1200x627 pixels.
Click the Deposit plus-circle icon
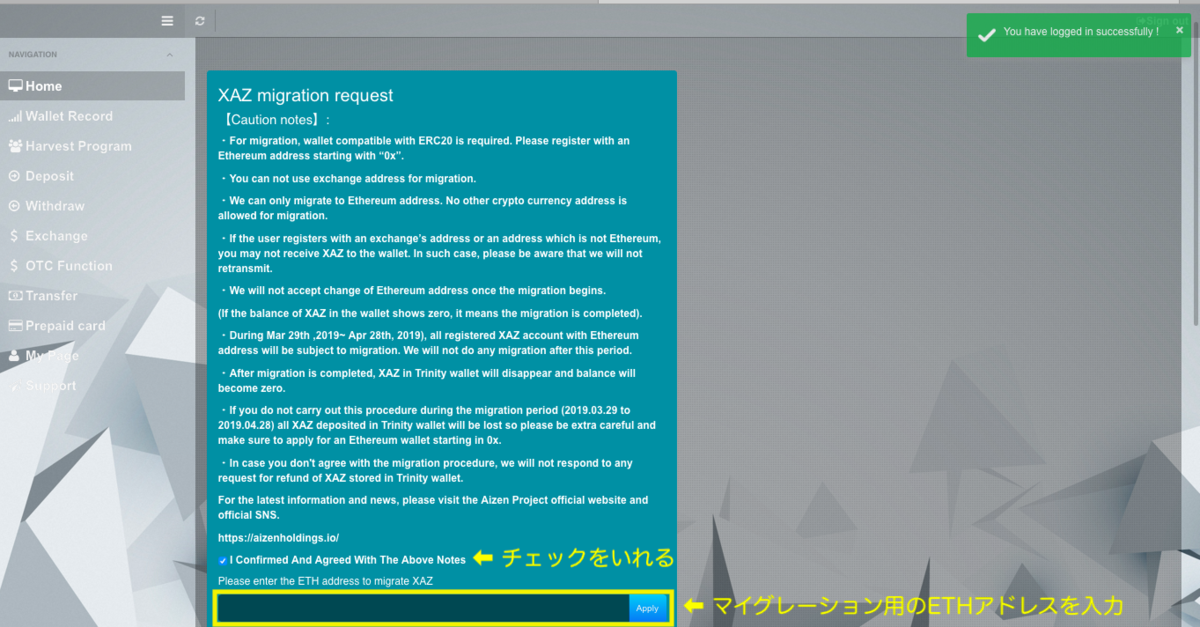[14, 176]
